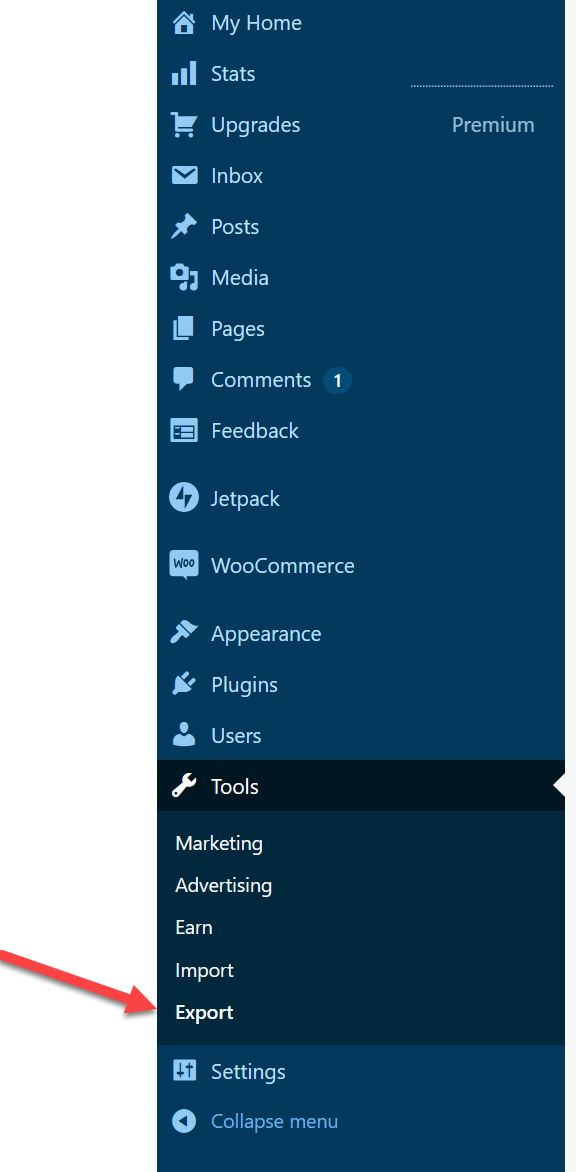The width and height of the screenshot is (576, 1172).
Task: Open the Jetpack menu label
Action: (245, 499)
